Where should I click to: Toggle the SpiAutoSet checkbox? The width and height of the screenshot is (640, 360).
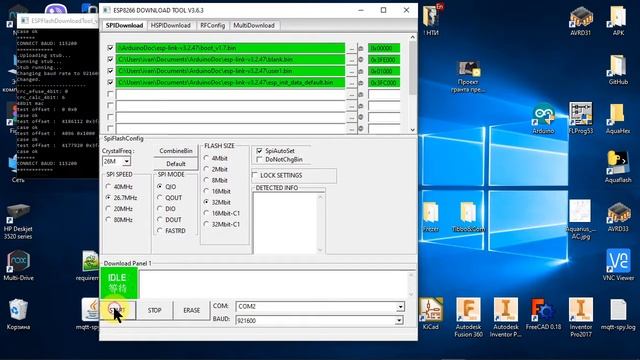click(x=259, y=151)
